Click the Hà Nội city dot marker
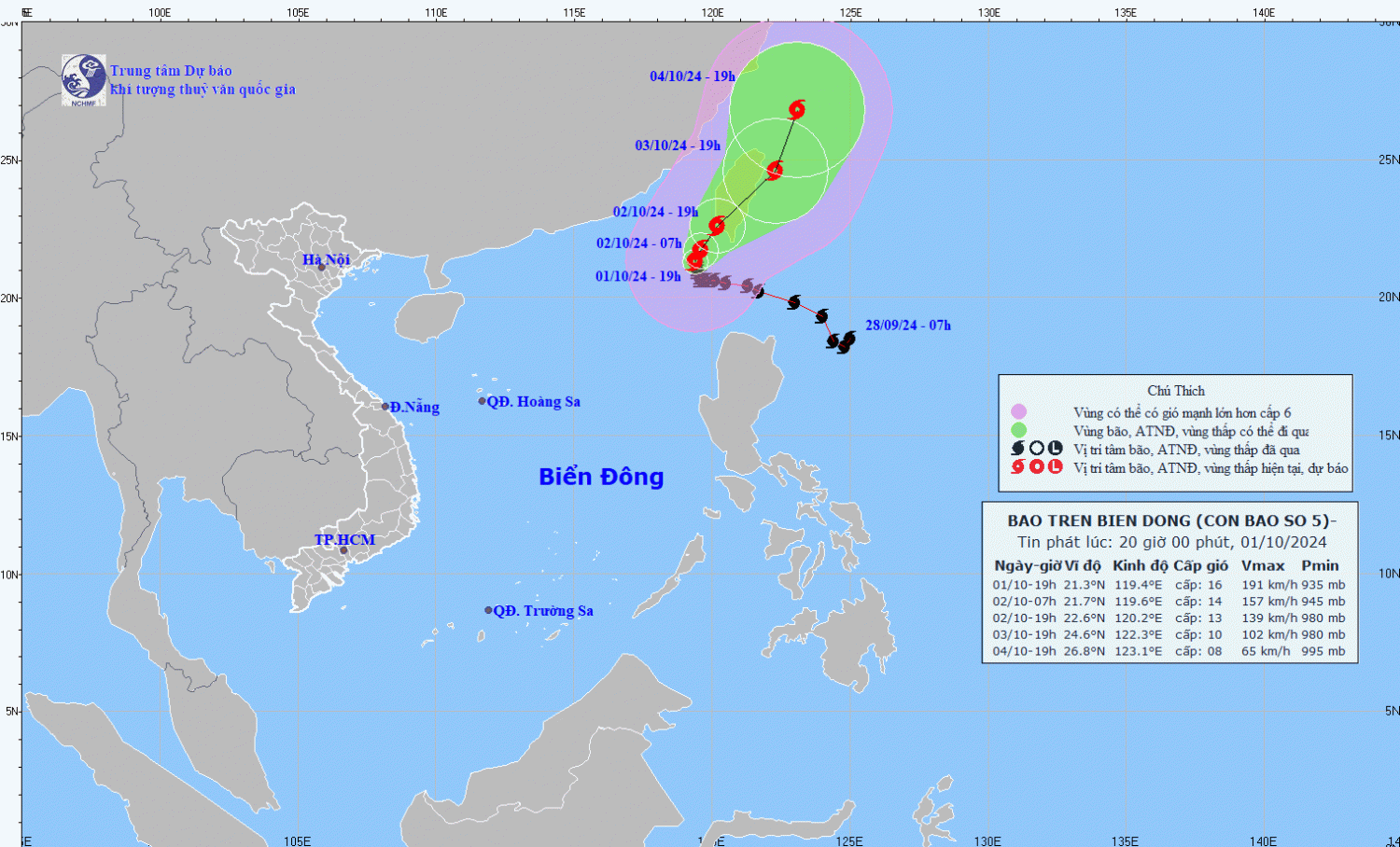Image resolution: width=1400 pixels, height=847 pixels. (x=322, y=268)
